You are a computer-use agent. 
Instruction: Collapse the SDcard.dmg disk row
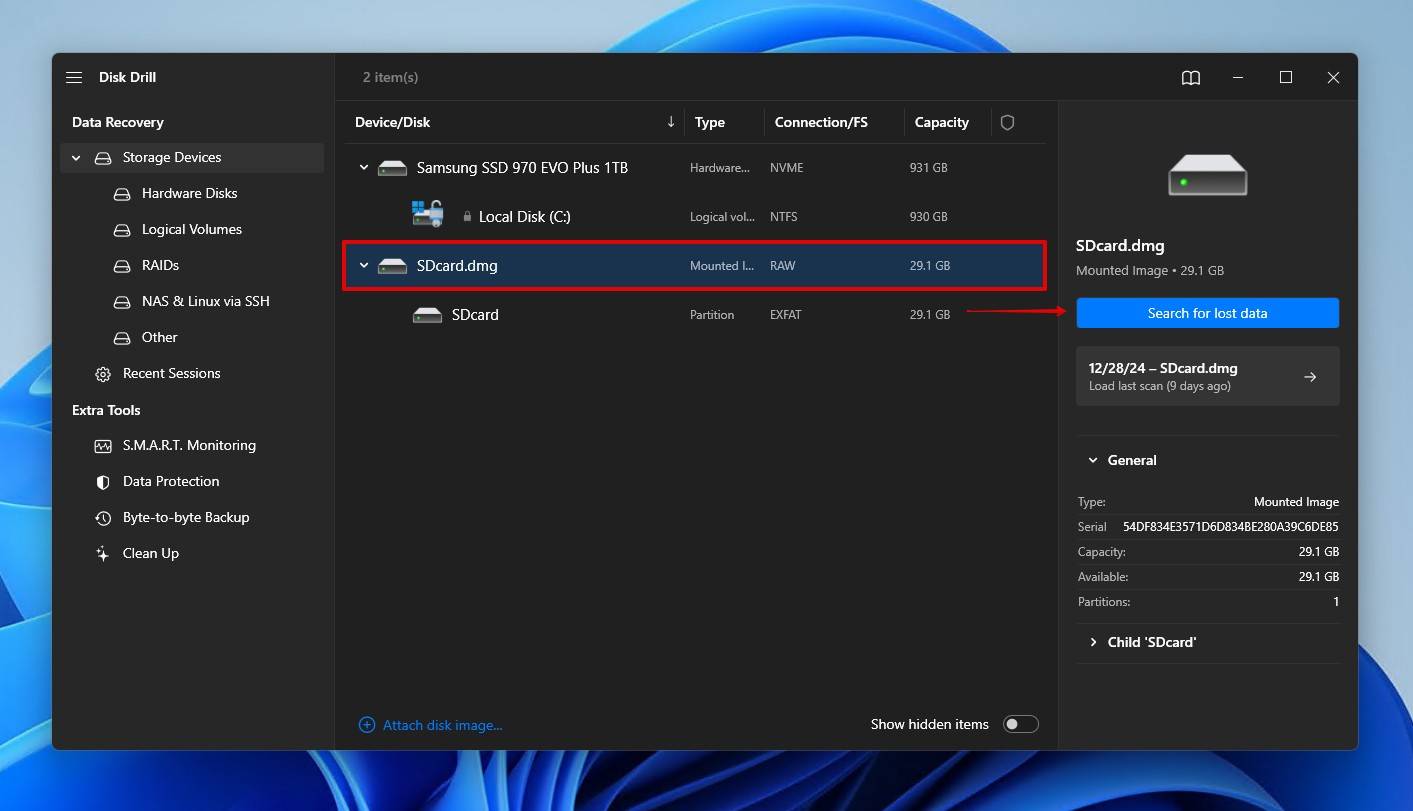tap(364, 266)
